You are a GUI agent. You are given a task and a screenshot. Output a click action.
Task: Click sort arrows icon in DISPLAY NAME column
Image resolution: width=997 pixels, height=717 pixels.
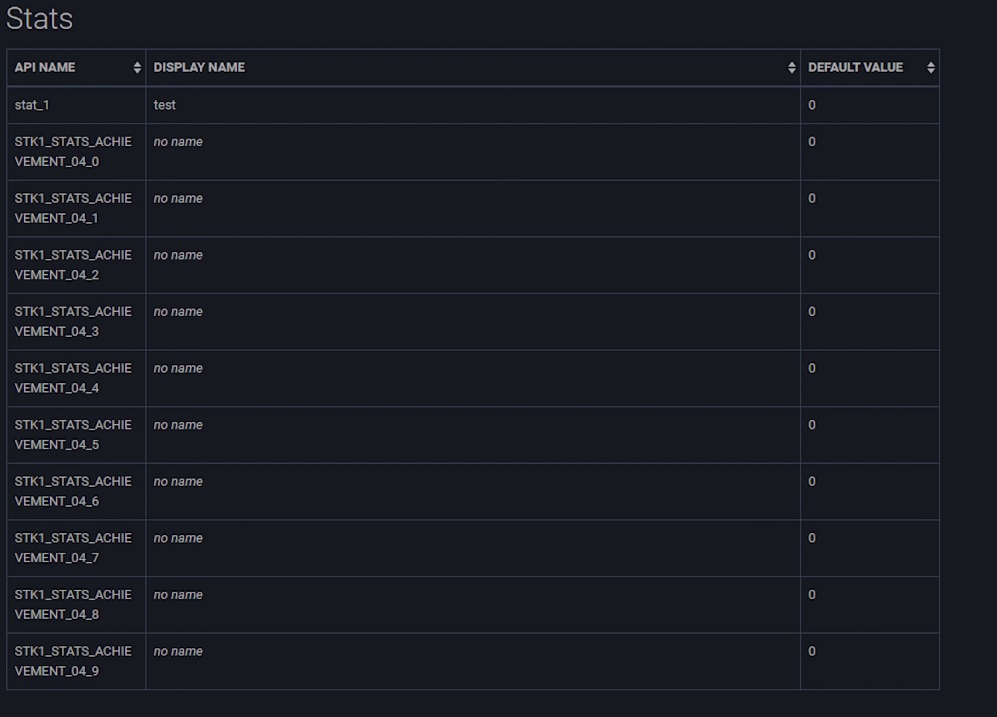pos(792,68)
